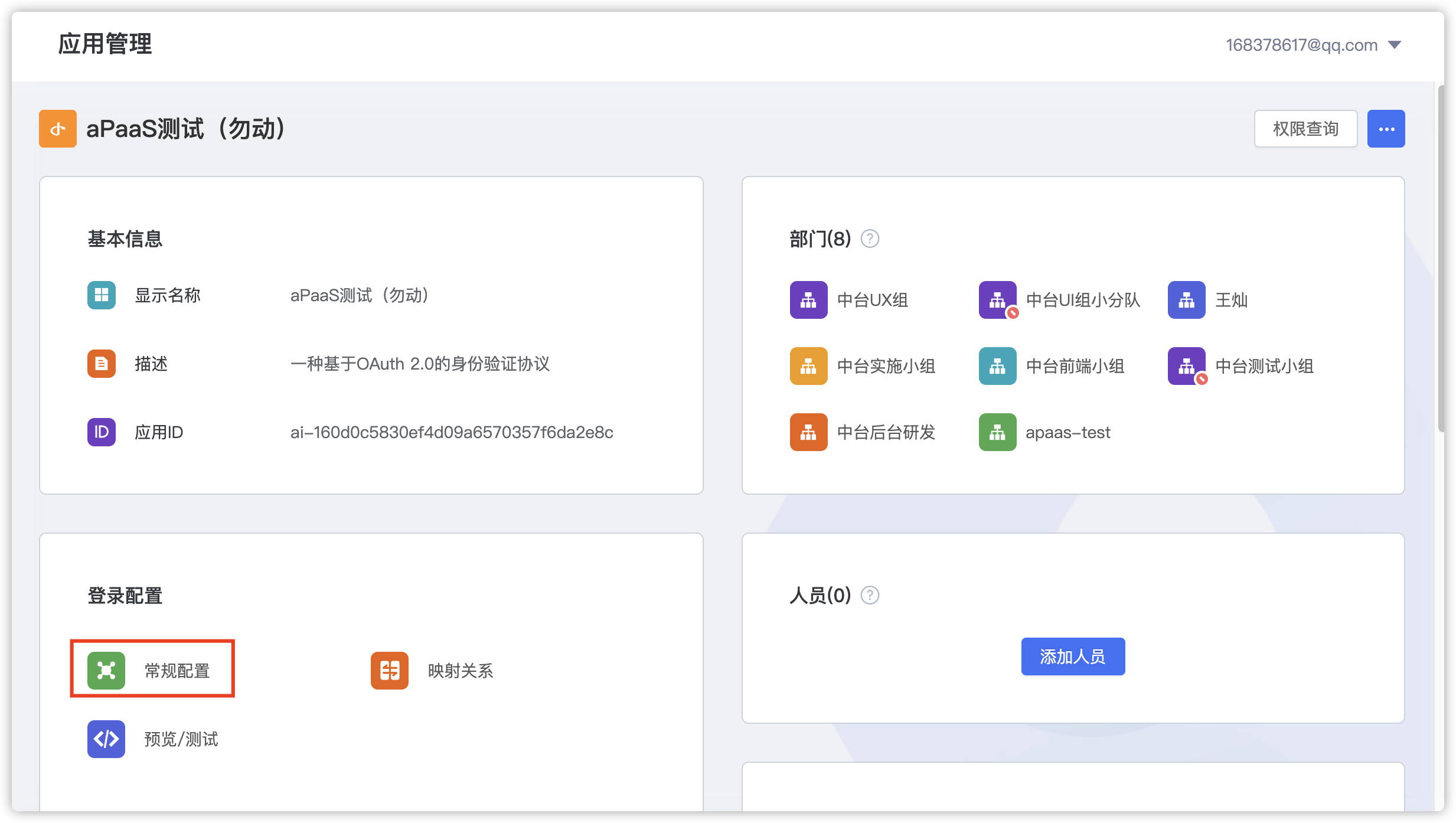Viewport: 1456px width, 823px height.
Task: Click the 显示名称 field label
Action: pyautogui.click(x=168, y=295)
